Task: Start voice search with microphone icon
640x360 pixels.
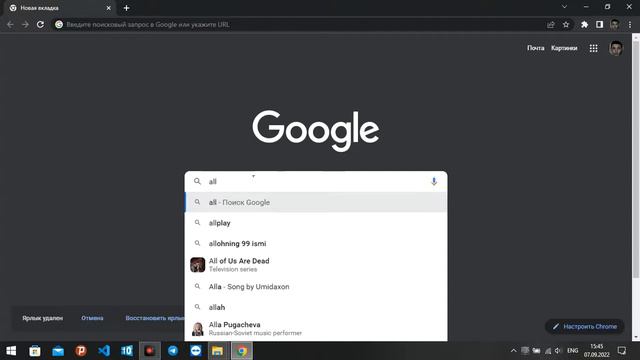Action: [x=434, y=182]
